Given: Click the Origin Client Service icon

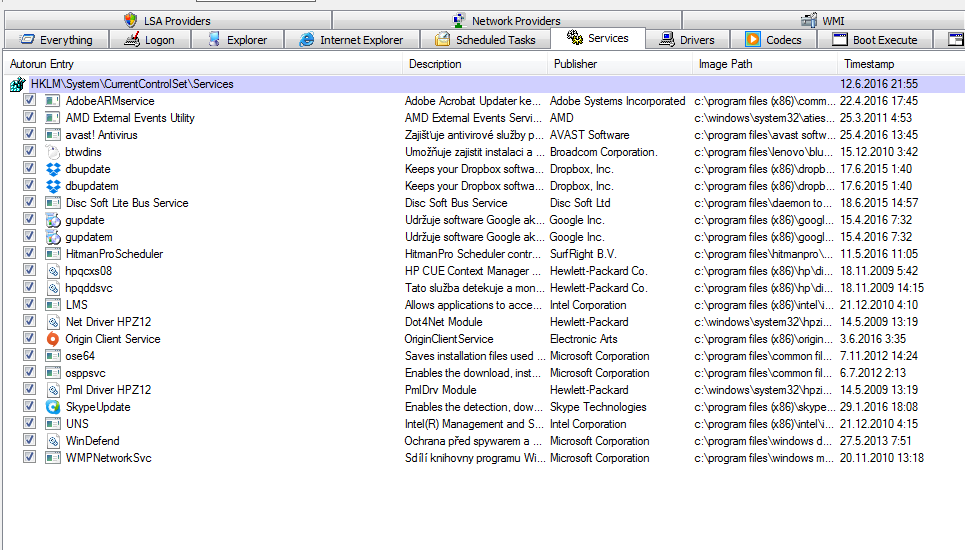Looking at the screenshot, I should point(53,339).
